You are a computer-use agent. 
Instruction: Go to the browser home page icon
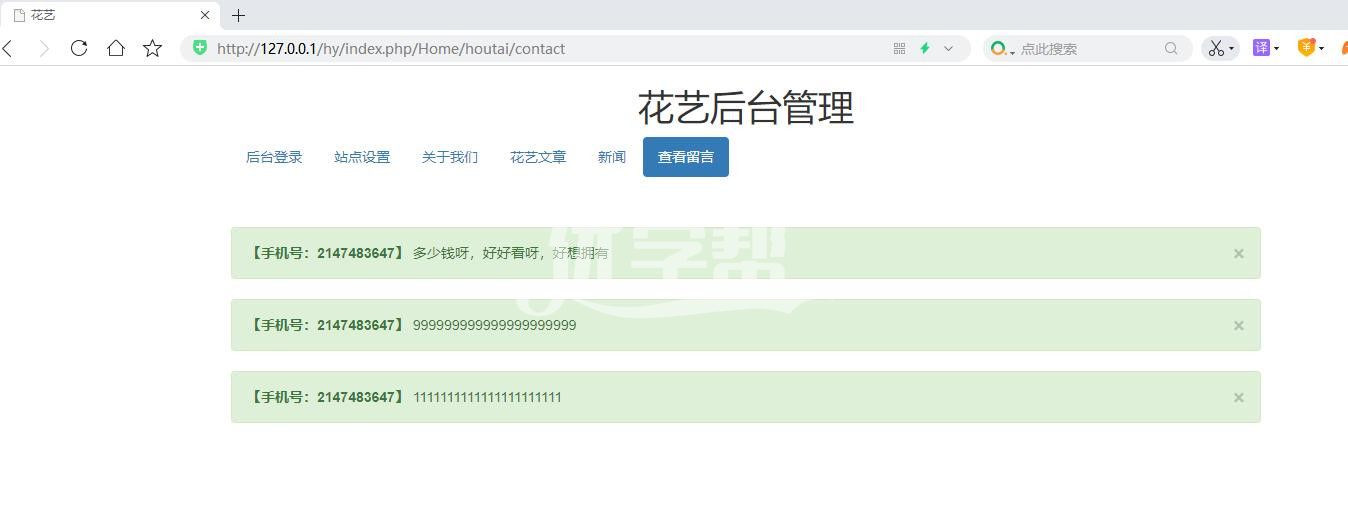pyautogui.click(x=116, y=48)
